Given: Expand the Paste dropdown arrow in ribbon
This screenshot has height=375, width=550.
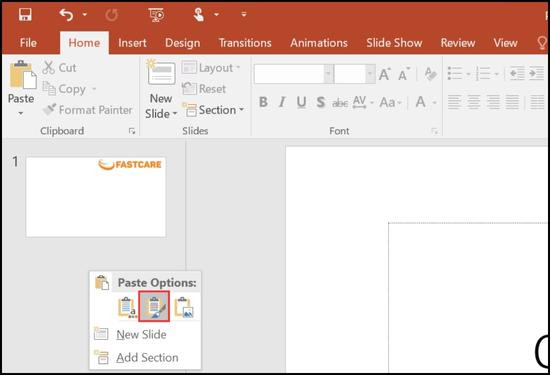Looking at the screenshot, I should [21, 113].
